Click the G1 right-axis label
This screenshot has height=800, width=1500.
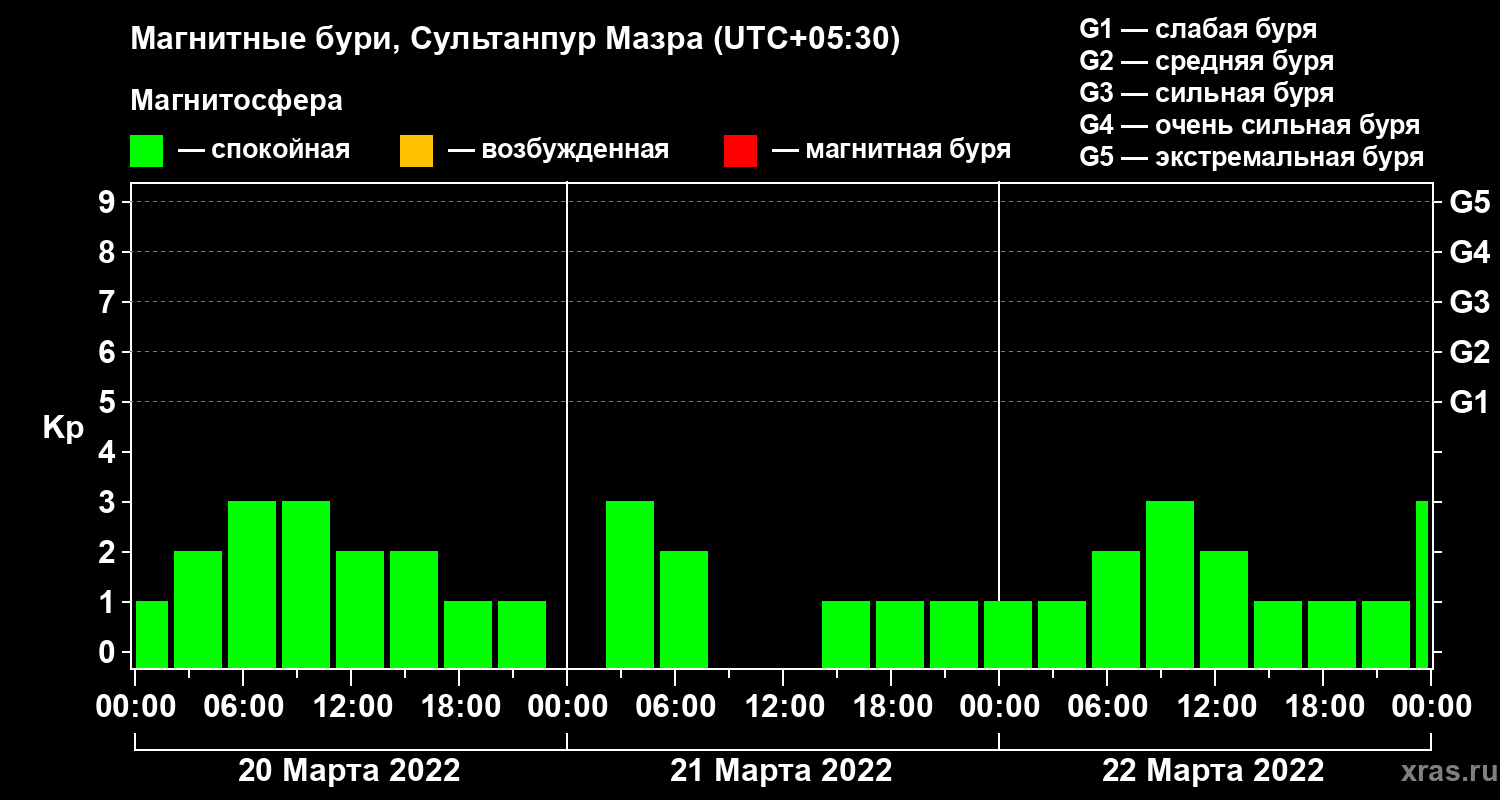(x=1469, y=402)
